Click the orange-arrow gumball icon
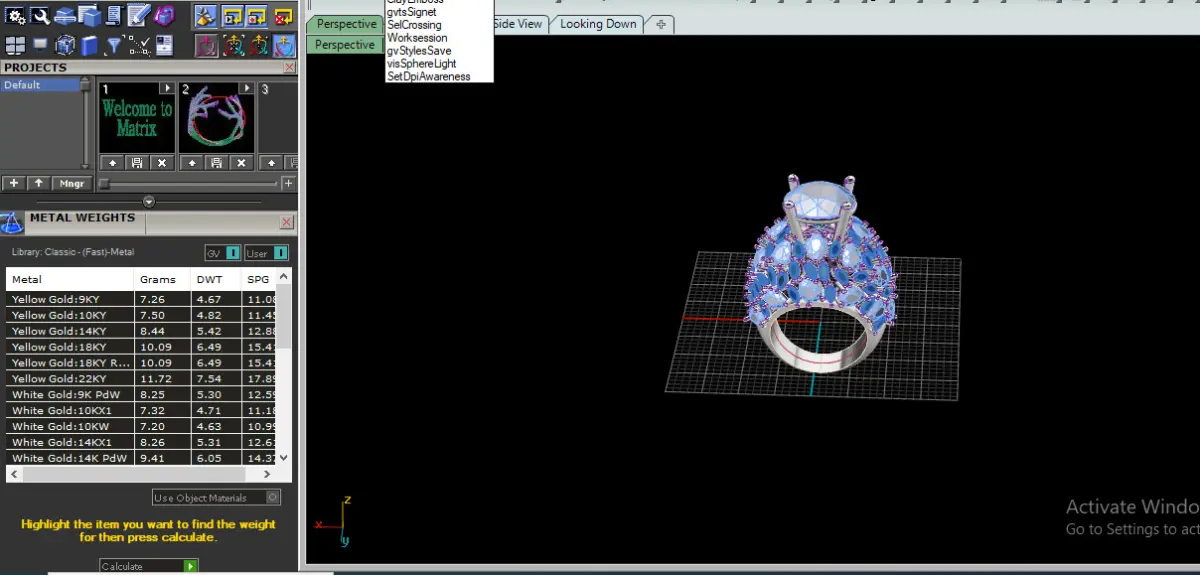Viewport: 1200px width, 575px height. [x=258, y=45]
